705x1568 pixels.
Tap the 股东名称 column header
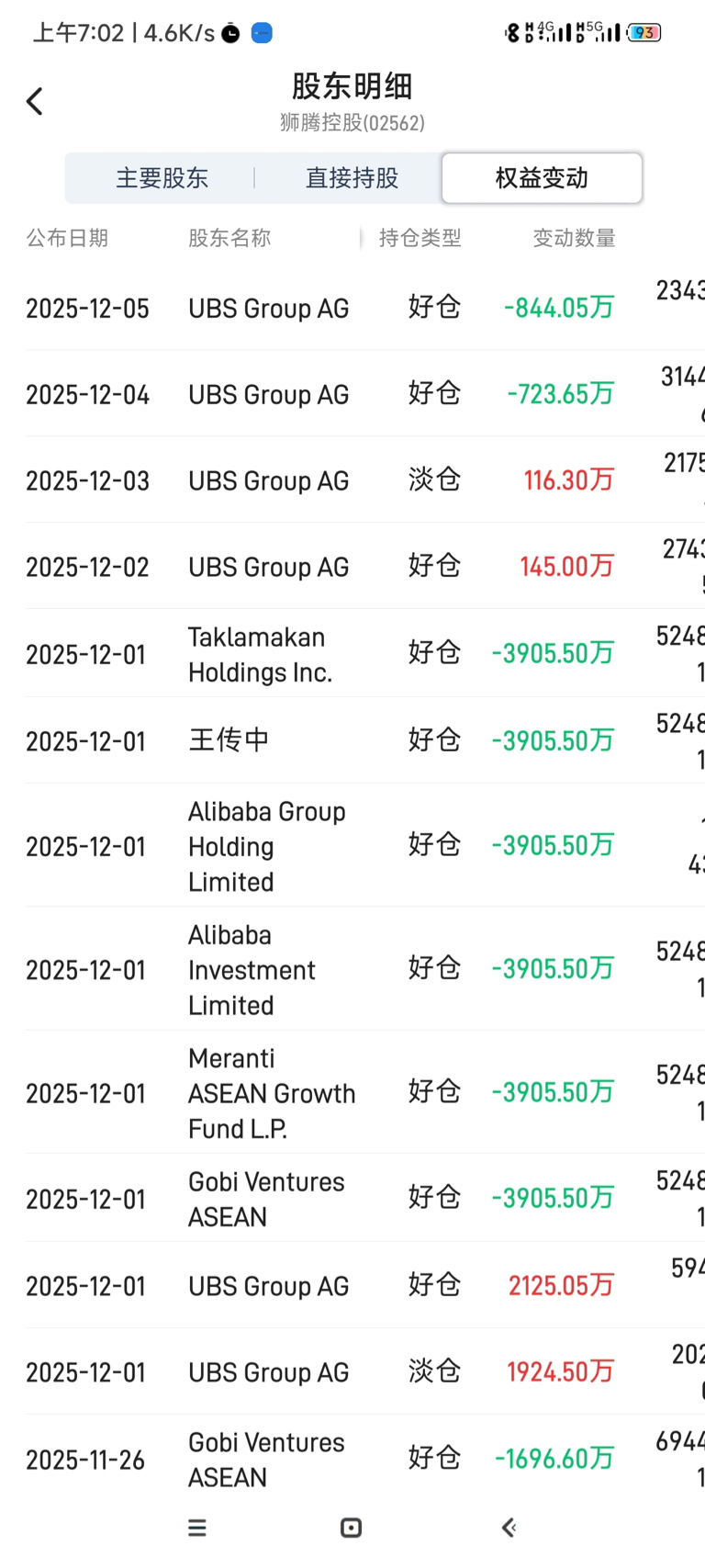[229, 239]
